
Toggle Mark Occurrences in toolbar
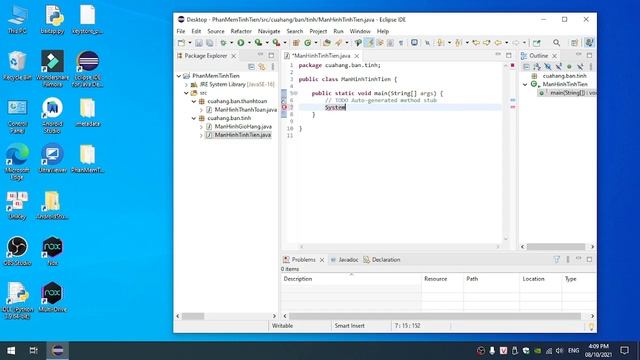tap(370, 43)
